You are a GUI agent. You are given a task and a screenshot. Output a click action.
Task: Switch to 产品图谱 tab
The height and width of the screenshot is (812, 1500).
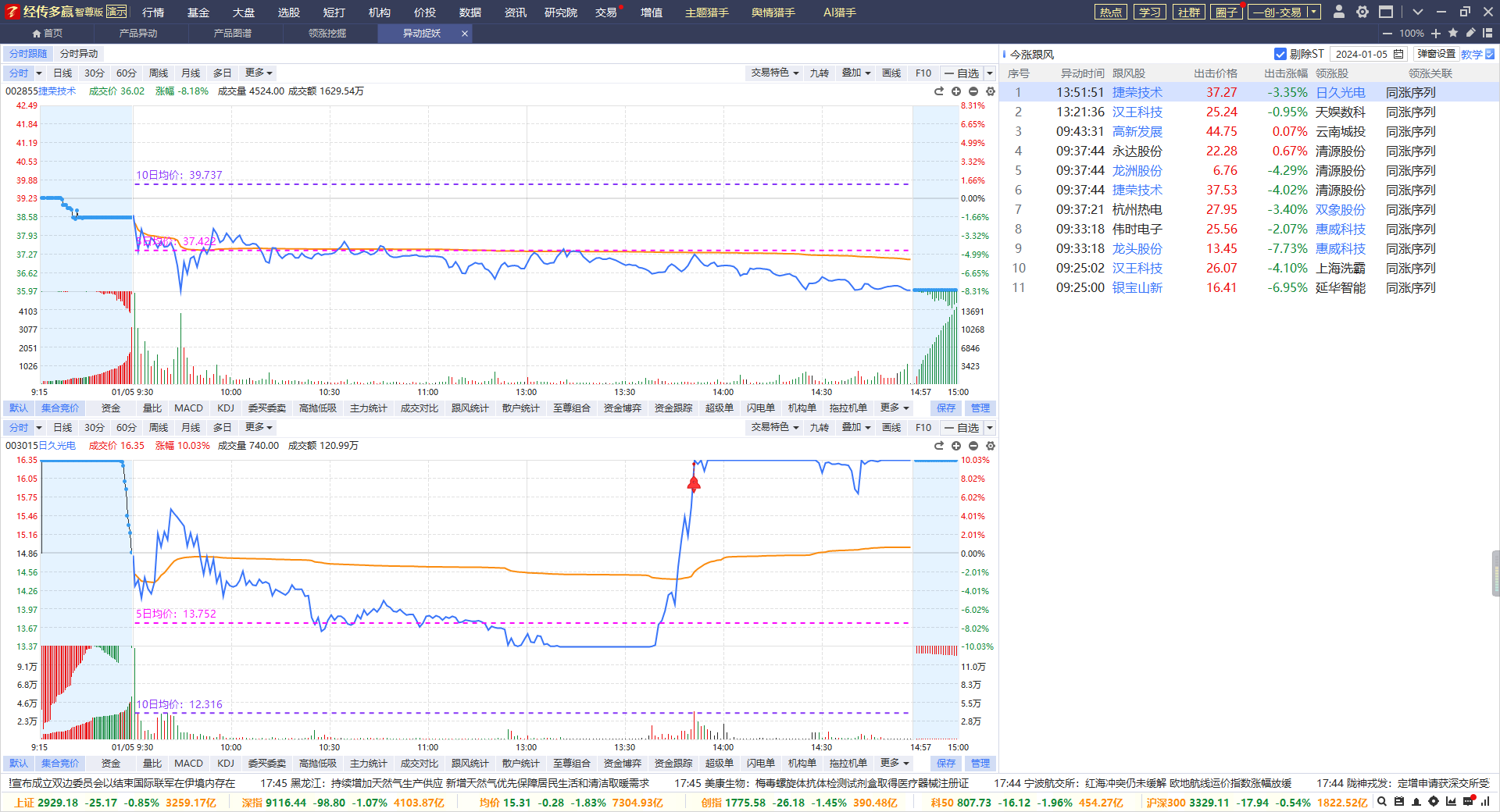(233, 34)
